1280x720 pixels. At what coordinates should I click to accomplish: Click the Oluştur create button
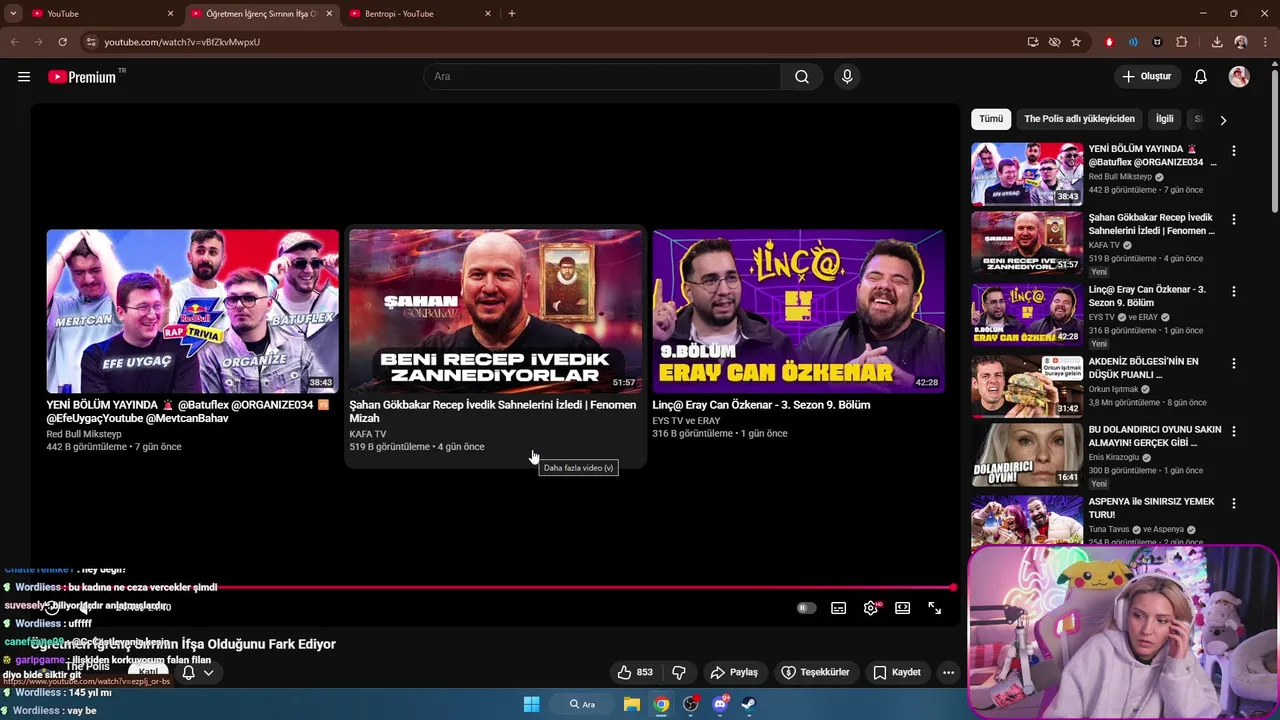tap(1147, 77)
